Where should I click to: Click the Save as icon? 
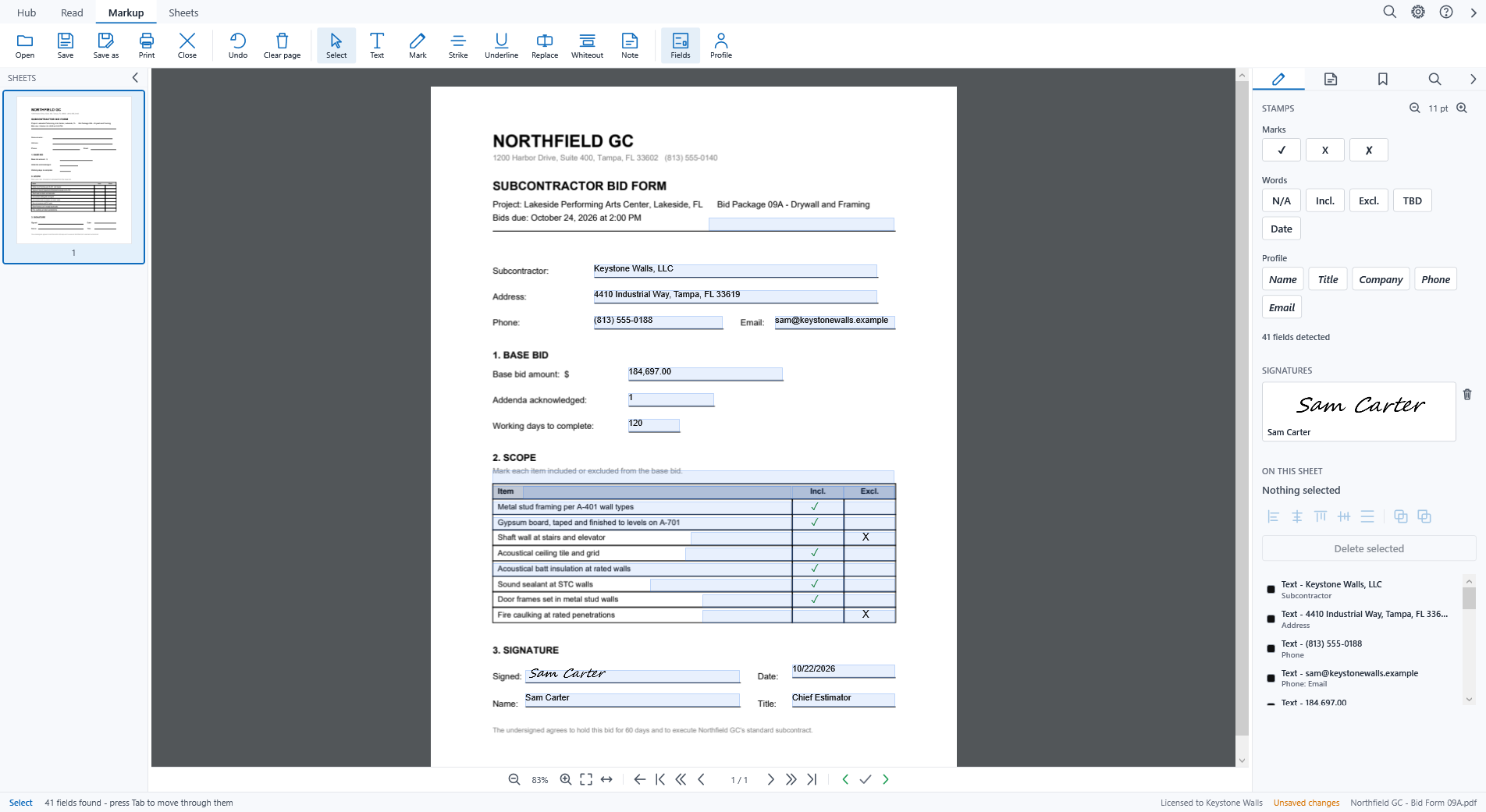coord(106,45)
